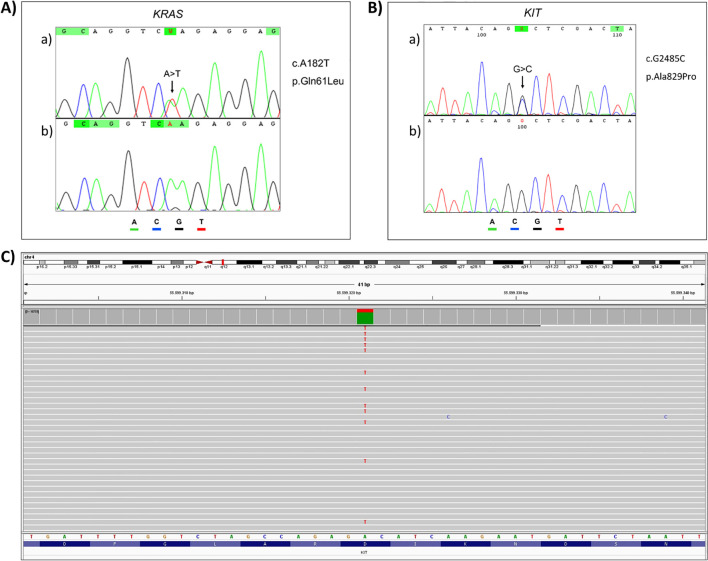Click the highlighted mutant base in KRAS sequence a
Screen dimensions: 708x561
click(x=170, y=31)
